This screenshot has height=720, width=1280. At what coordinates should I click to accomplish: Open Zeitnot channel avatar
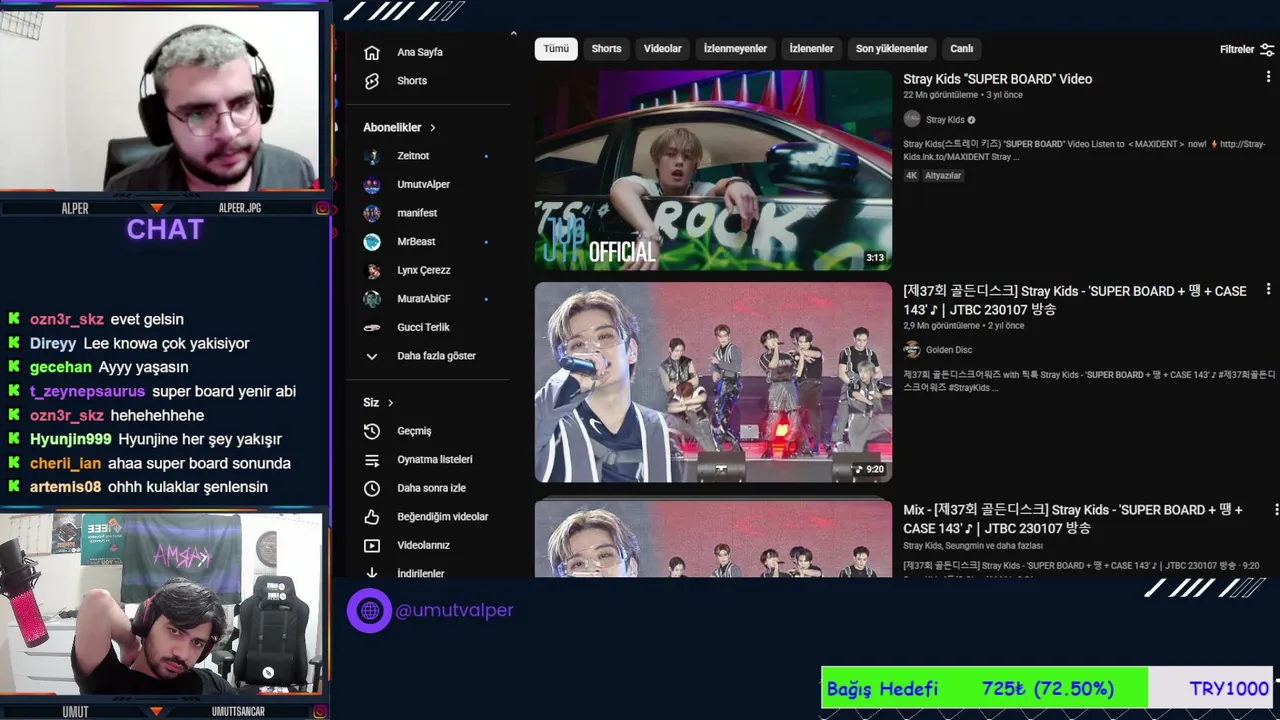tap(372, 156)
